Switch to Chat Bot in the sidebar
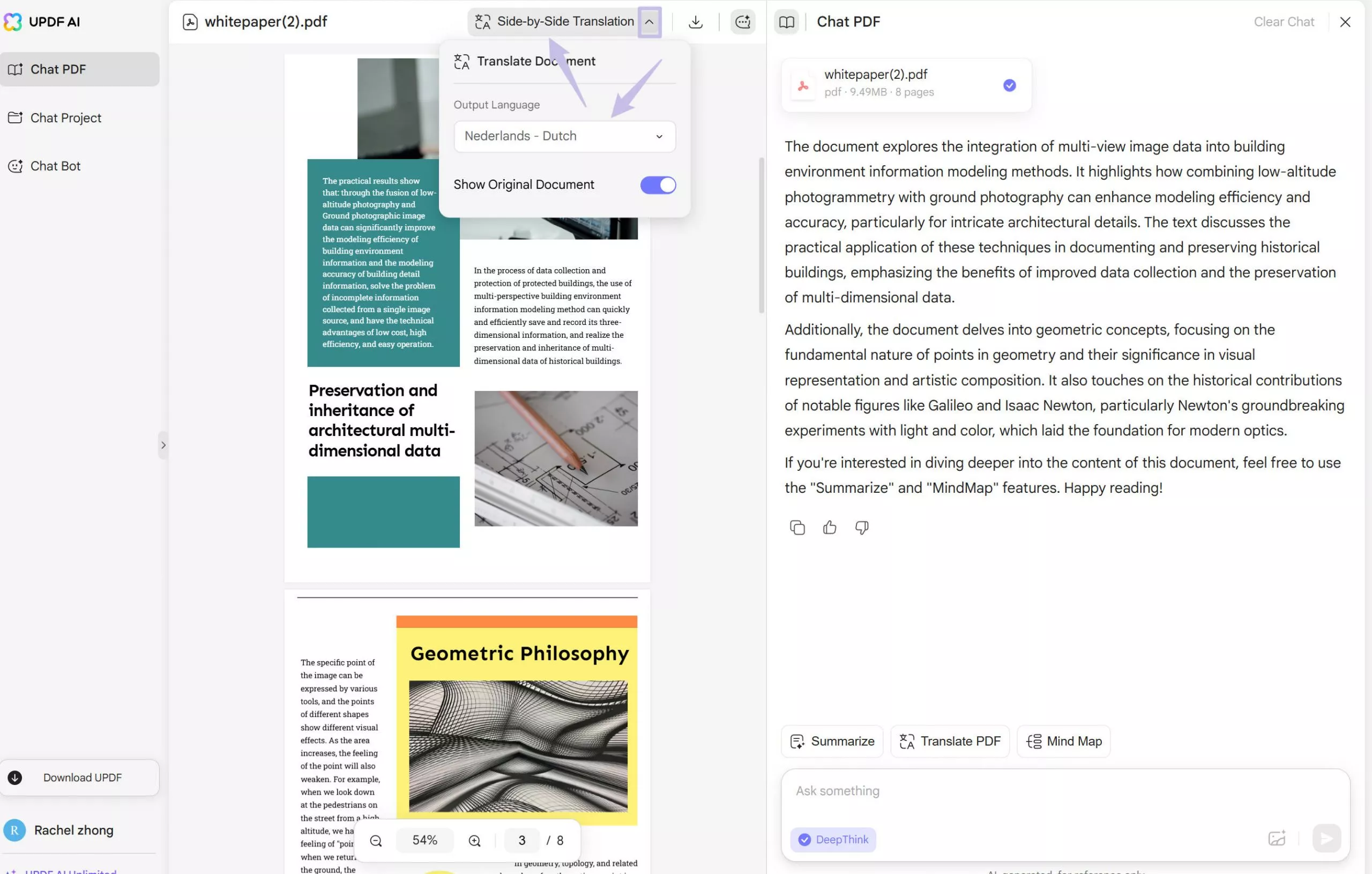The height and width of the screenshot is (874, 1372). pyautogui.click(x=55, y=166)
